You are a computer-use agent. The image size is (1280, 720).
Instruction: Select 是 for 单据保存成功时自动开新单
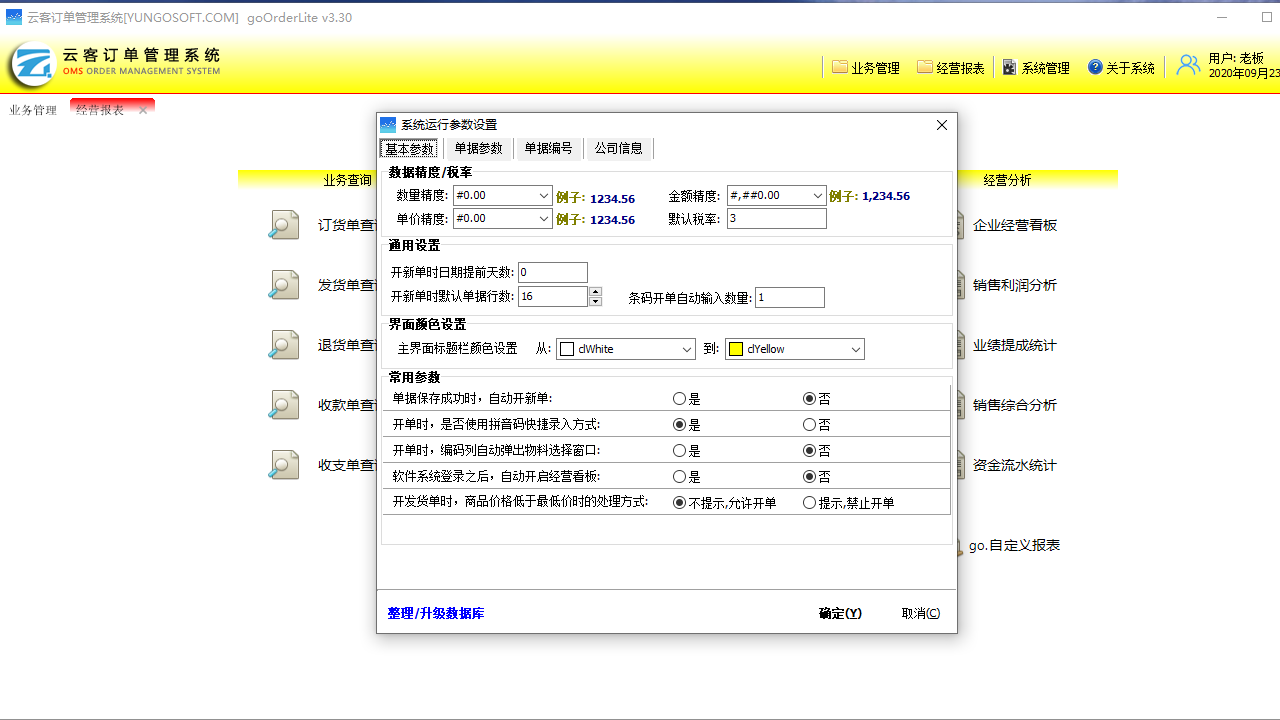tap(680, 399)
